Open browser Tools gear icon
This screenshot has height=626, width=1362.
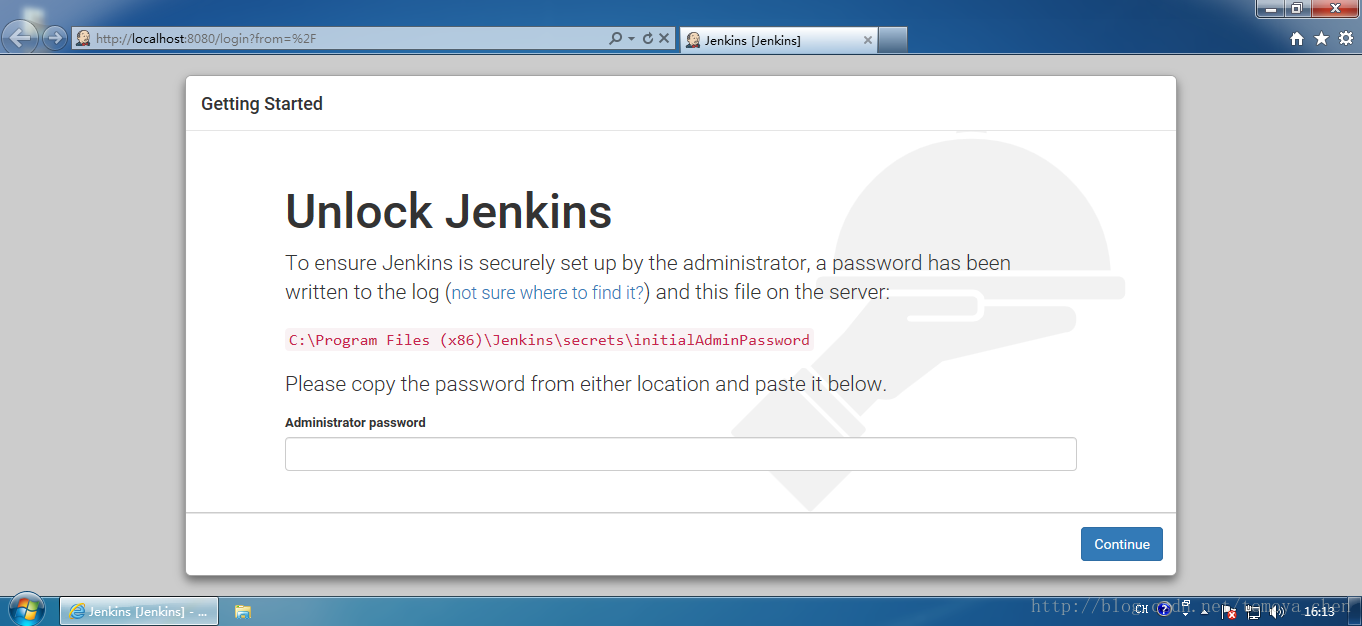pyautogui.click(x=1346, y=38)
